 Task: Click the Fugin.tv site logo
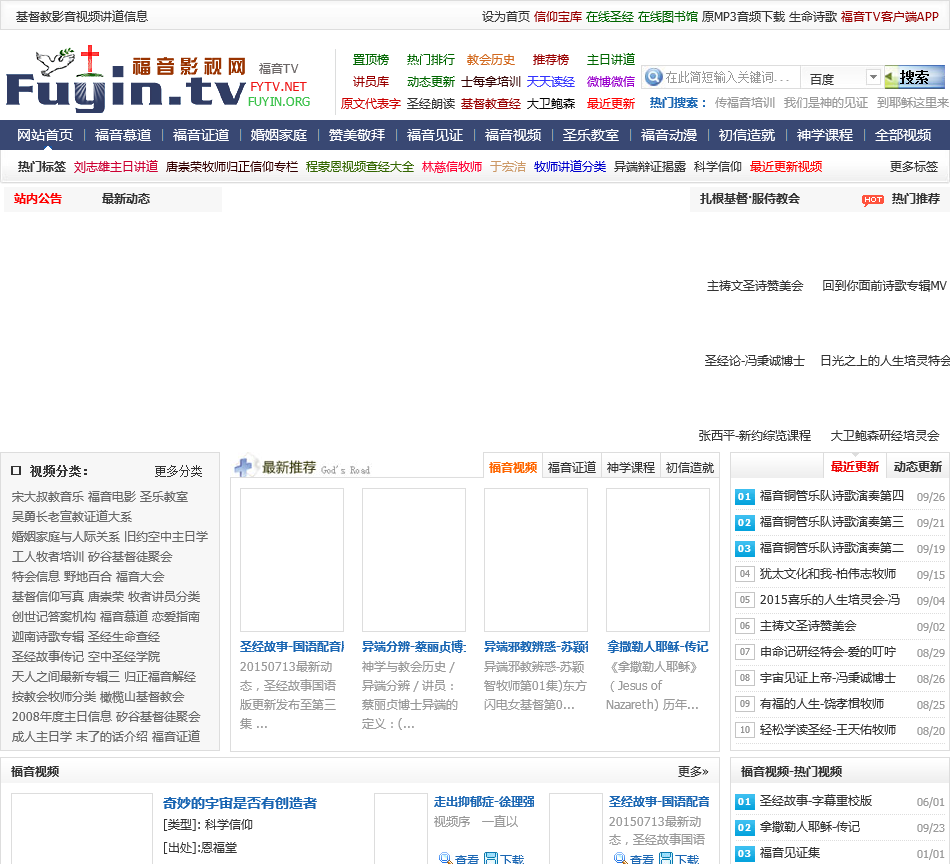point(126,79)
